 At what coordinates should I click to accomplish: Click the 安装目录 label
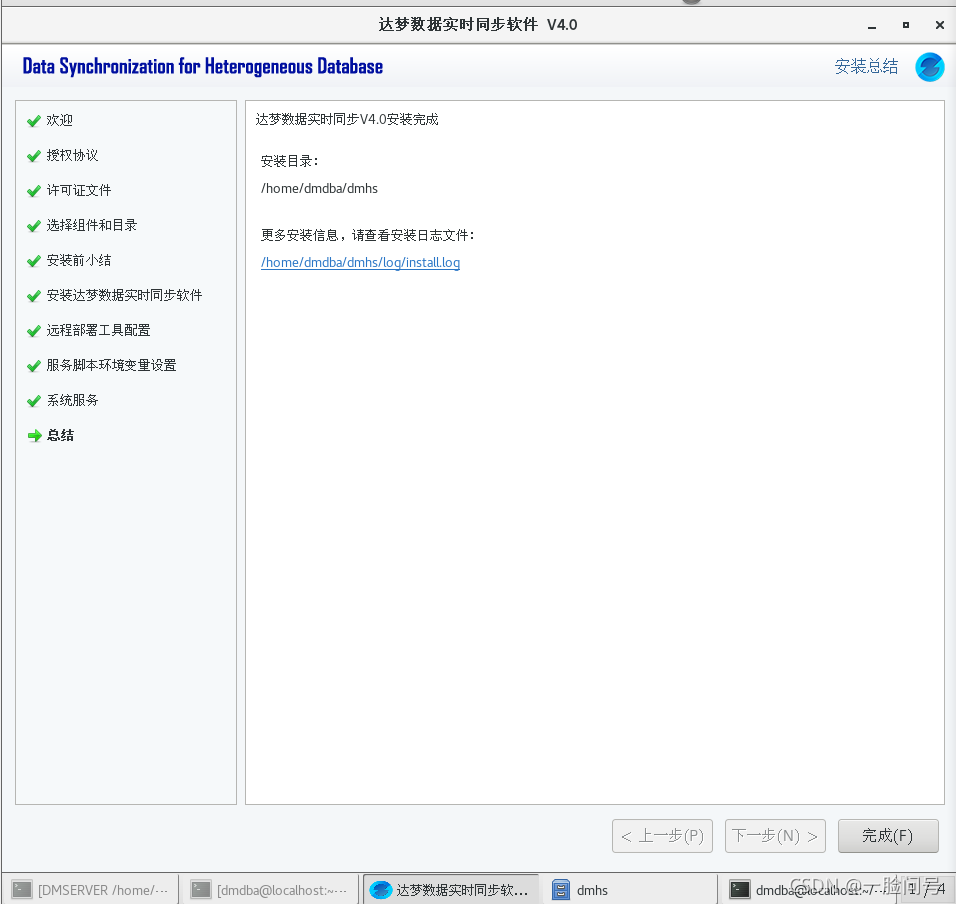290,162
